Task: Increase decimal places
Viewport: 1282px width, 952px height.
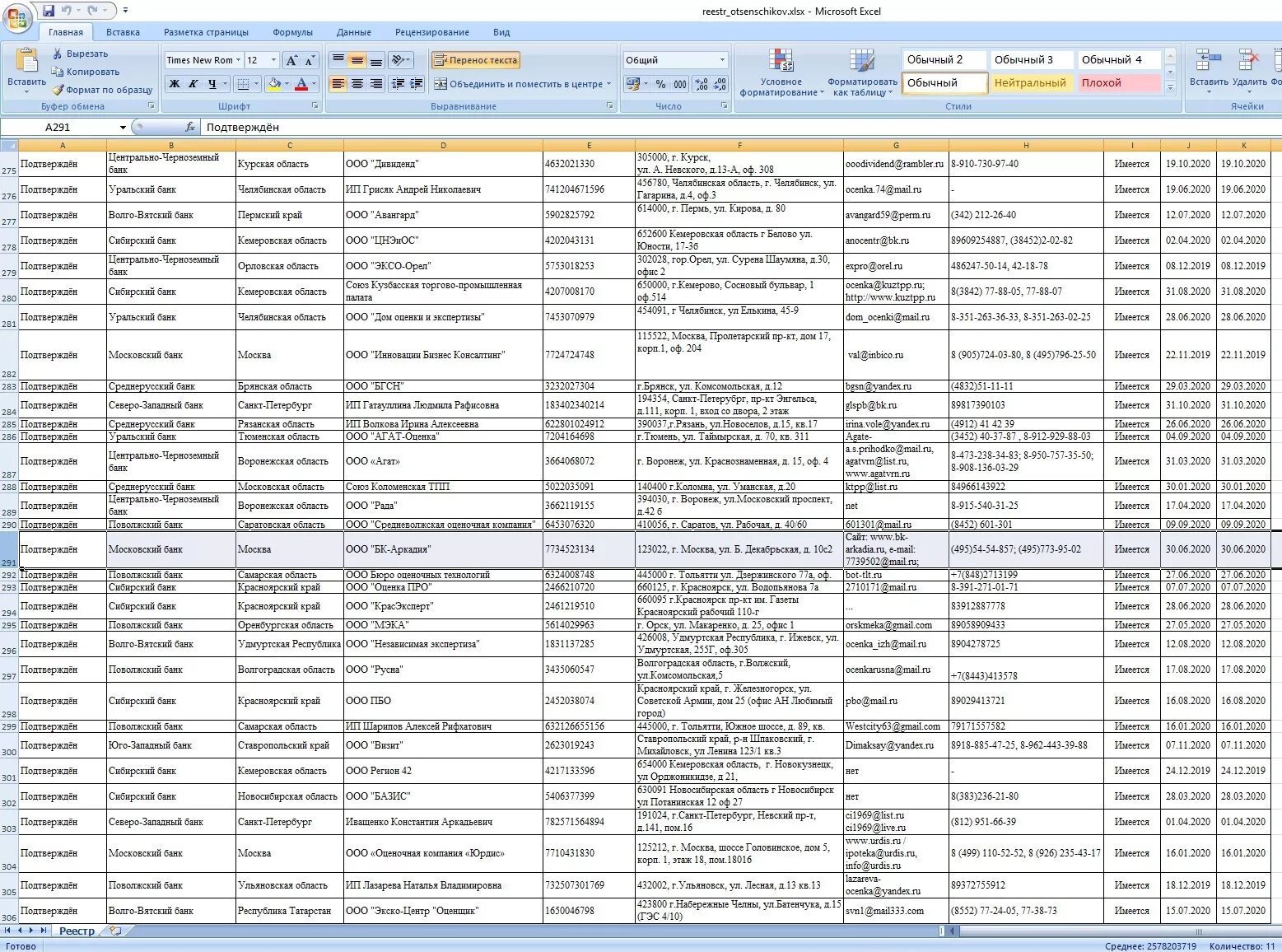Action: pos(701,84)
